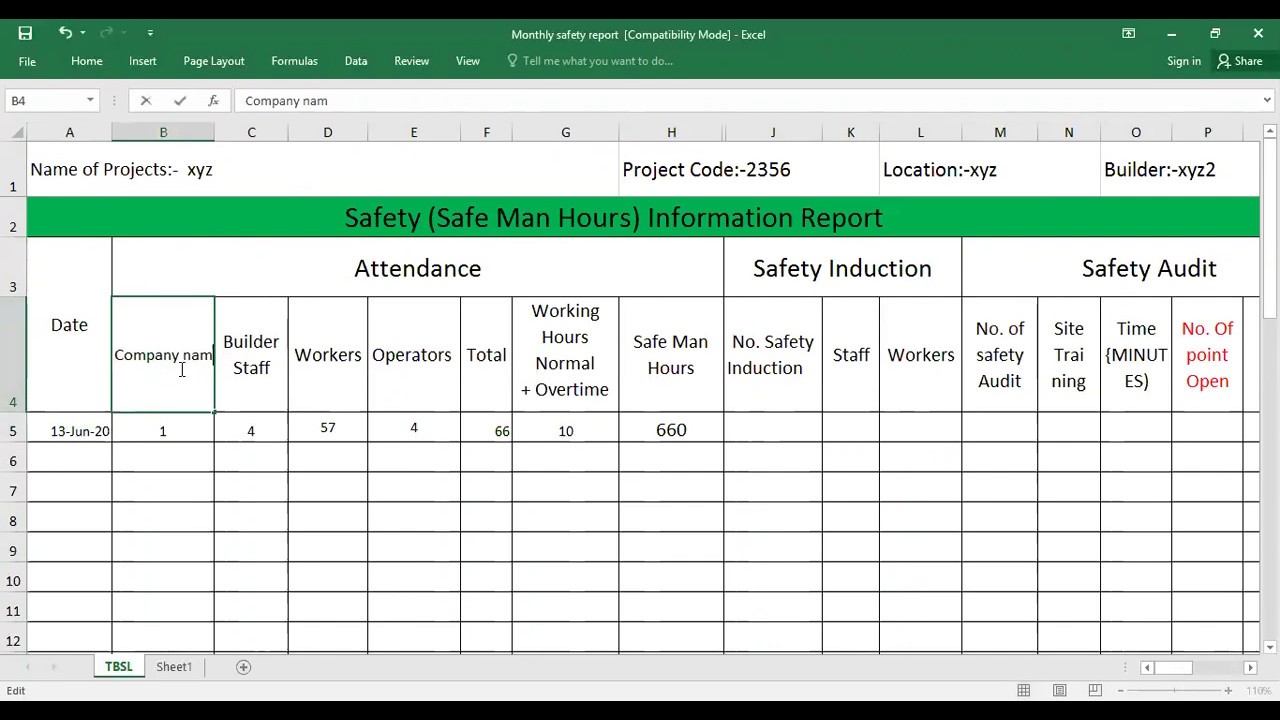The image size is (1280, 720).
Task: Select column H header
Action: tap(671, 132)
